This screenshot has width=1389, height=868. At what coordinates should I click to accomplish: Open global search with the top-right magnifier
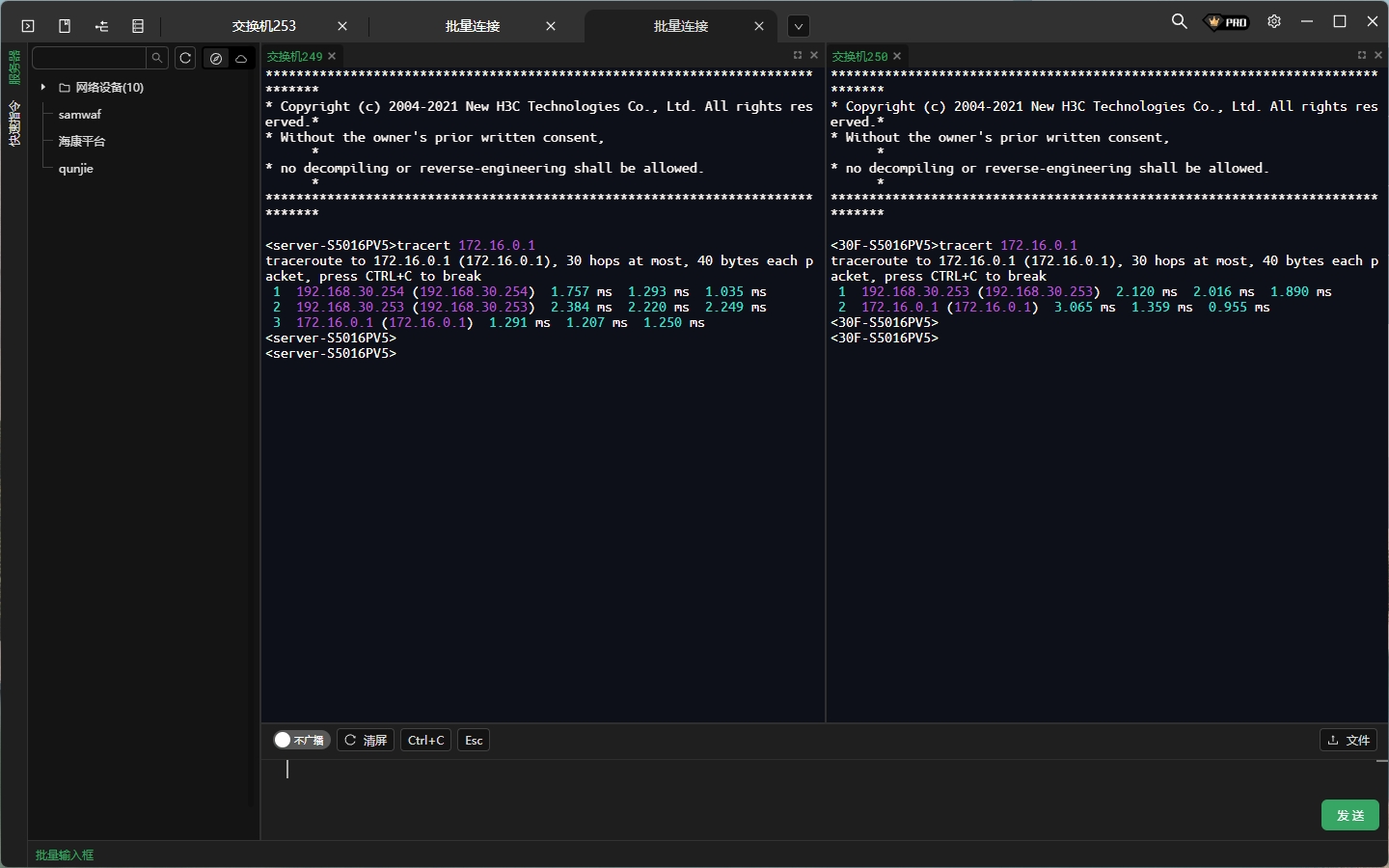click(1179, 21)
